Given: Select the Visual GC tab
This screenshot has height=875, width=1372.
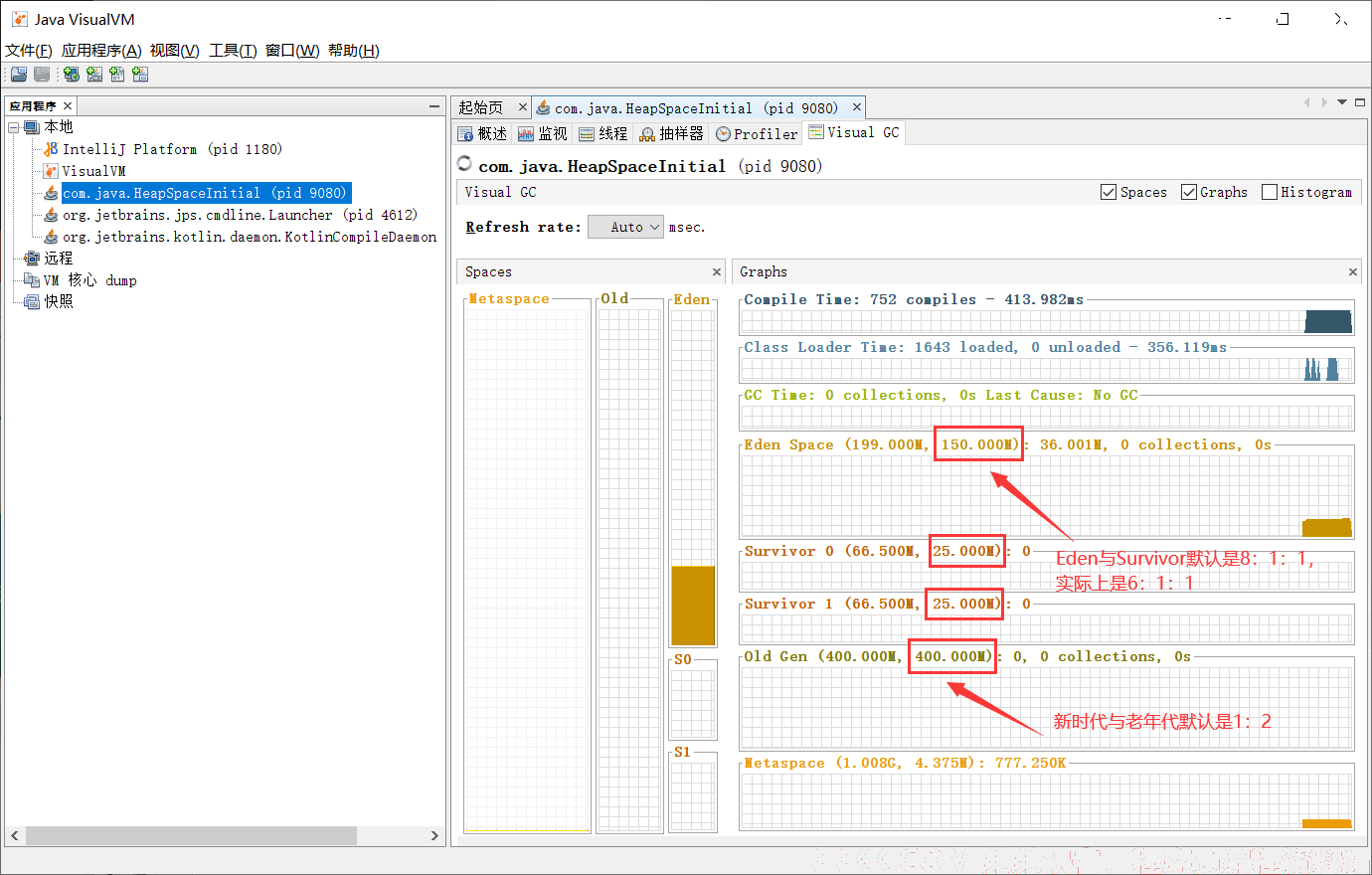Looking at the screenshot, I should pos(855,132).
